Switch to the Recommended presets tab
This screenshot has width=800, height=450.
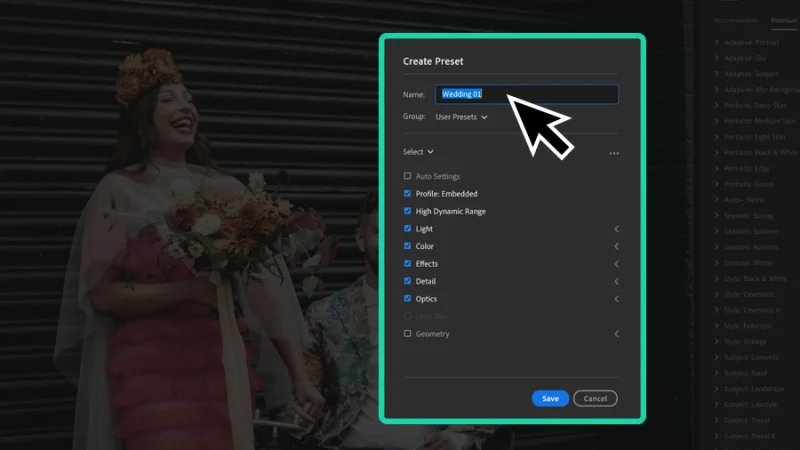click(x=735, y=20)
